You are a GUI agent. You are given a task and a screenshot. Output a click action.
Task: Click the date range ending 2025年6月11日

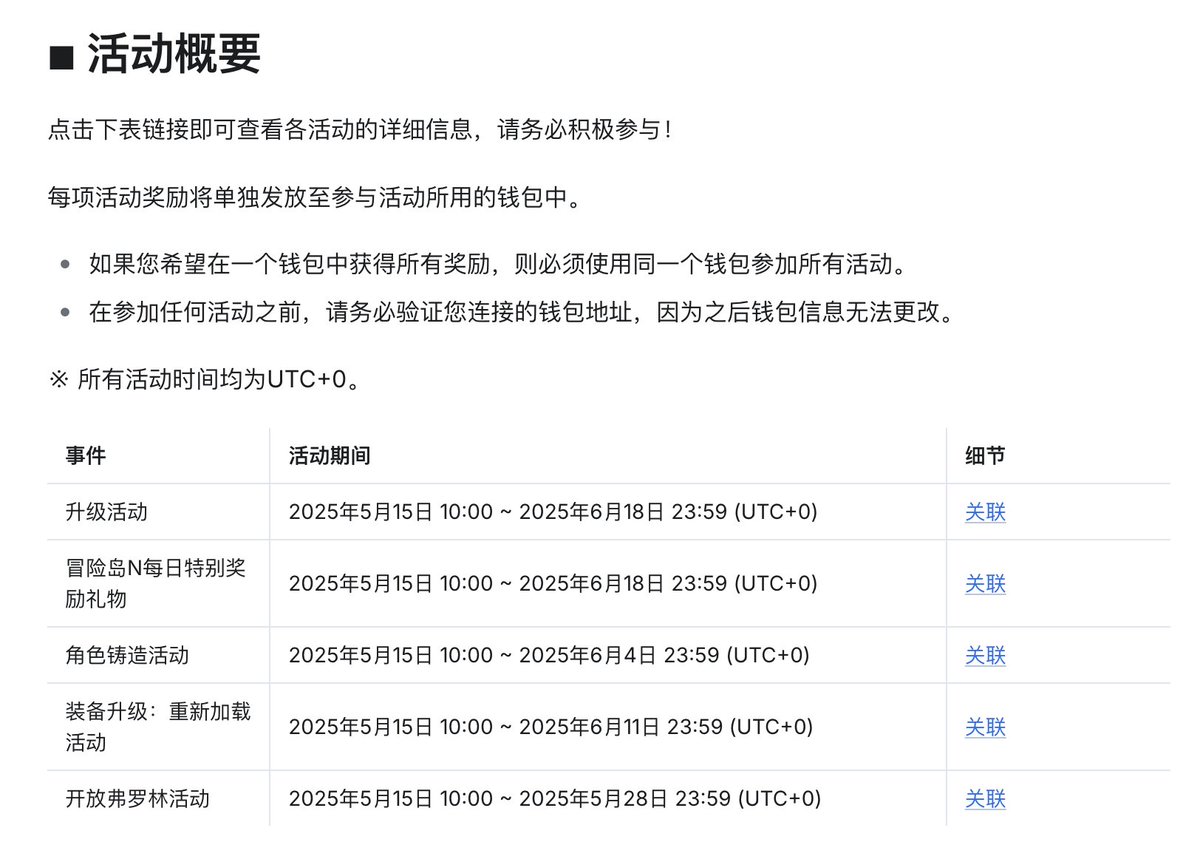[x=551, y=727]
